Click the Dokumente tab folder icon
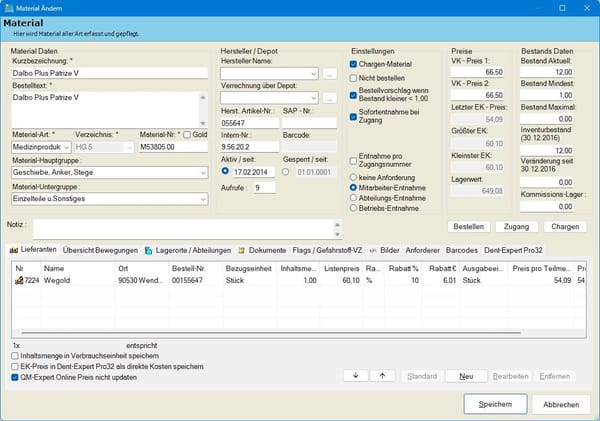Image resolution: width=600 pixels, height=421 pixels. pos(241,250)
